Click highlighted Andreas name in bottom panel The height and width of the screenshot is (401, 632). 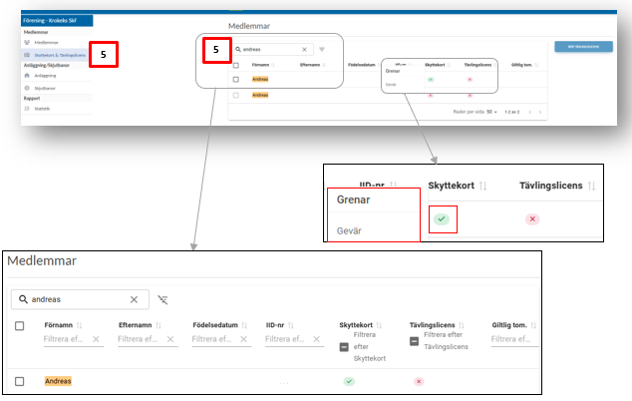pos(58,381)
